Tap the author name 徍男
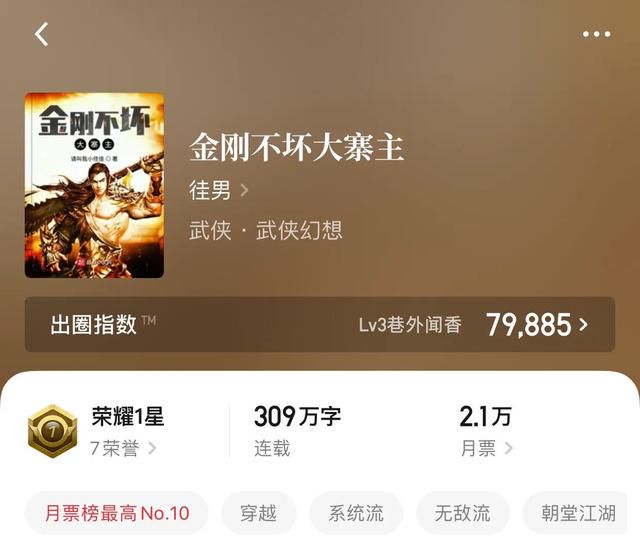The width and height of the screenshot is (640, 551). point(210,190)
